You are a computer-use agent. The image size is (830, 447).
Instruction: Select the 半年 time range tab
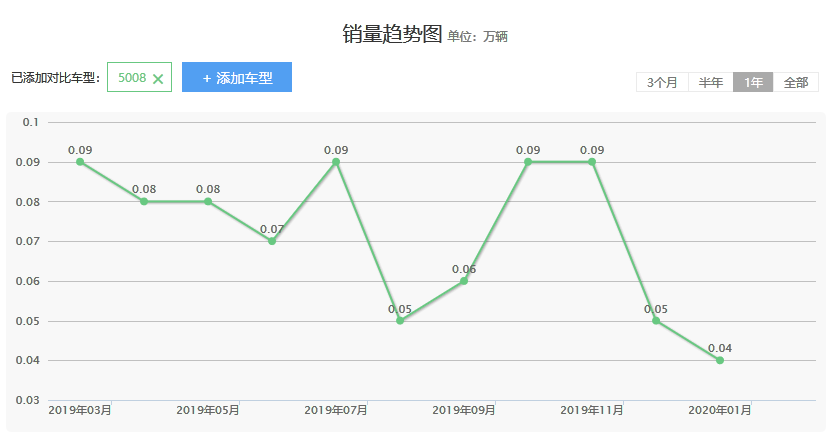coord(711,83)
